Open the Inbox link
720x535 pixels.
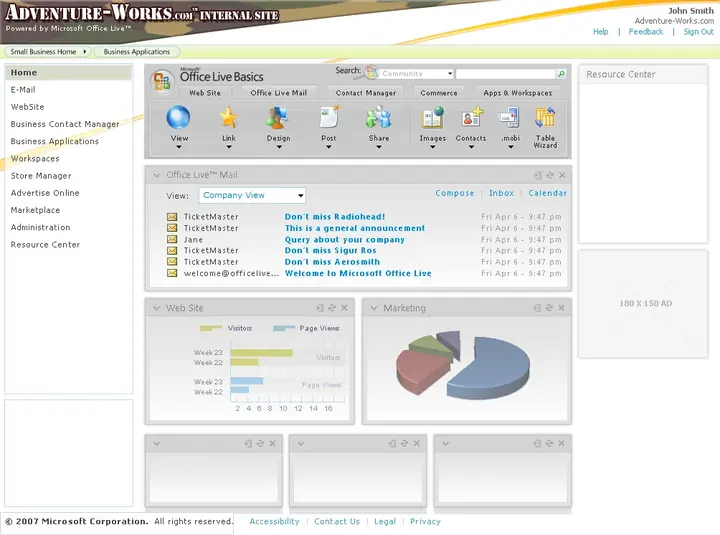(501, 193)
